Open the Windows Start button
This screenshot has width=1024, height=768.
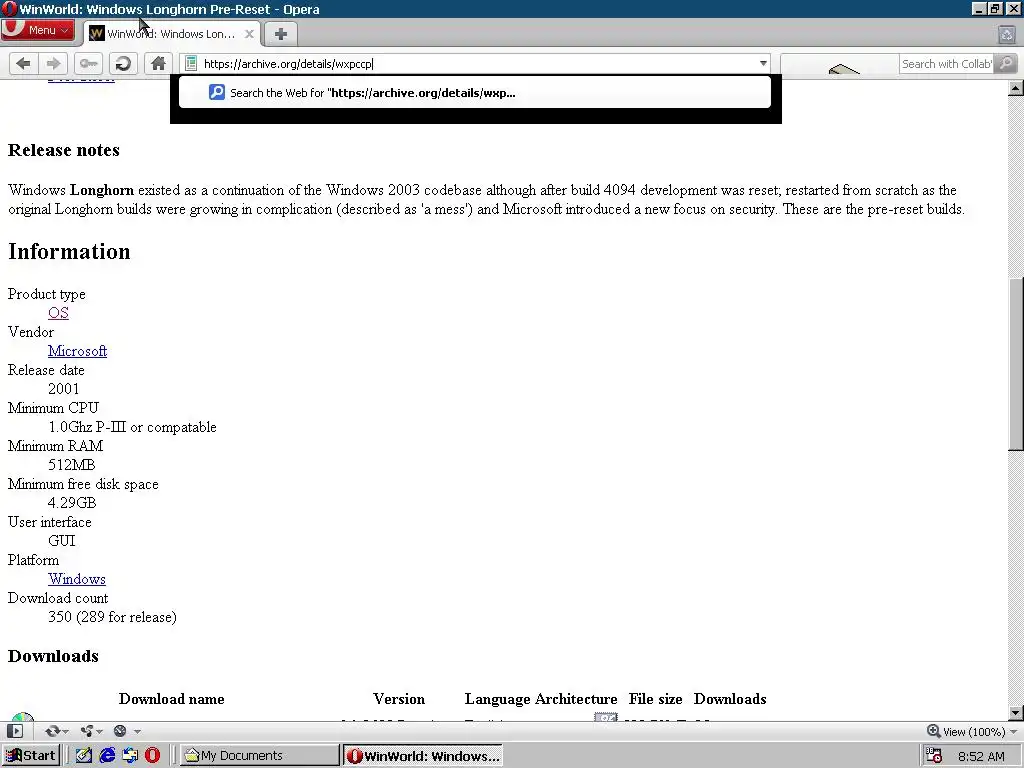click(x=31, y=756)
